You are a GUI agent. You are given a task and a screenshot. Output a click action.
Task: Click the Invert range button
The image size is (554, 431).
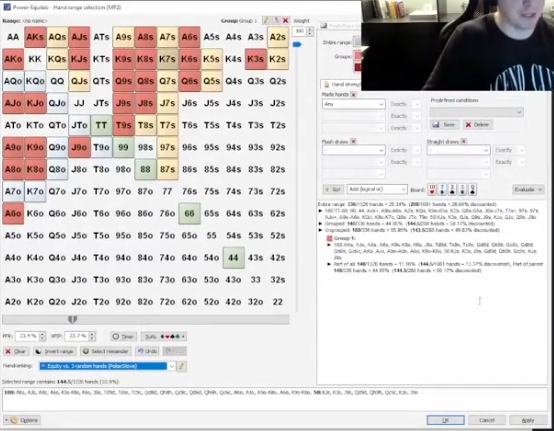click(x=55, y=351)
